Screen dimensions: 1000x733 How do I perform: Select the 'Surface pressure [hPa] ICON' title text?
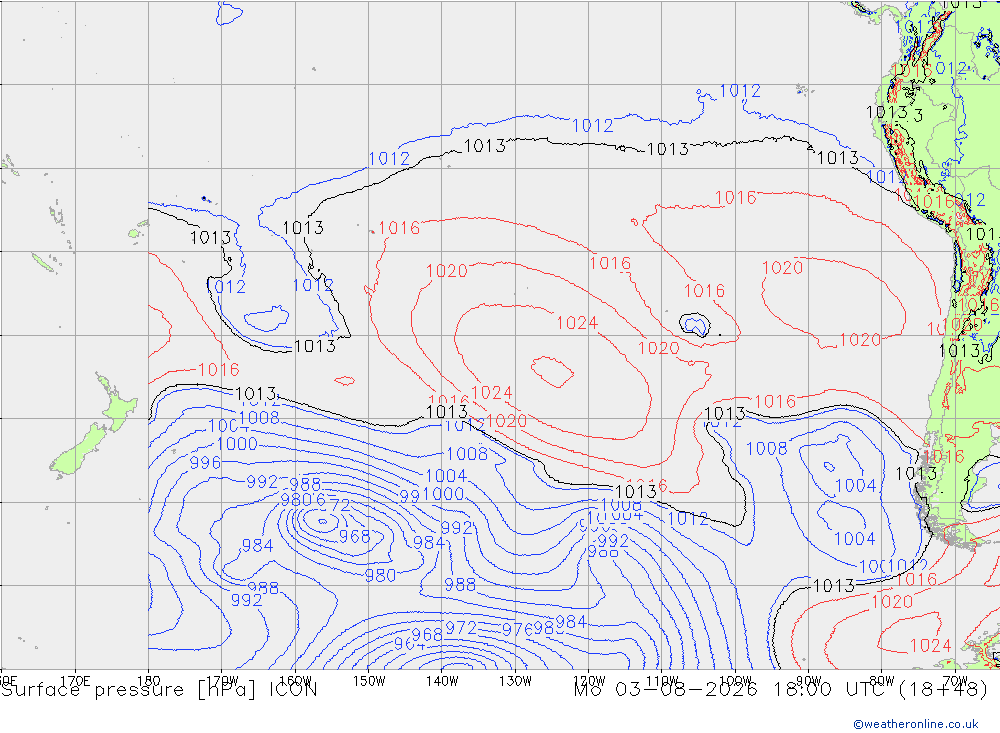pos(159,690)
